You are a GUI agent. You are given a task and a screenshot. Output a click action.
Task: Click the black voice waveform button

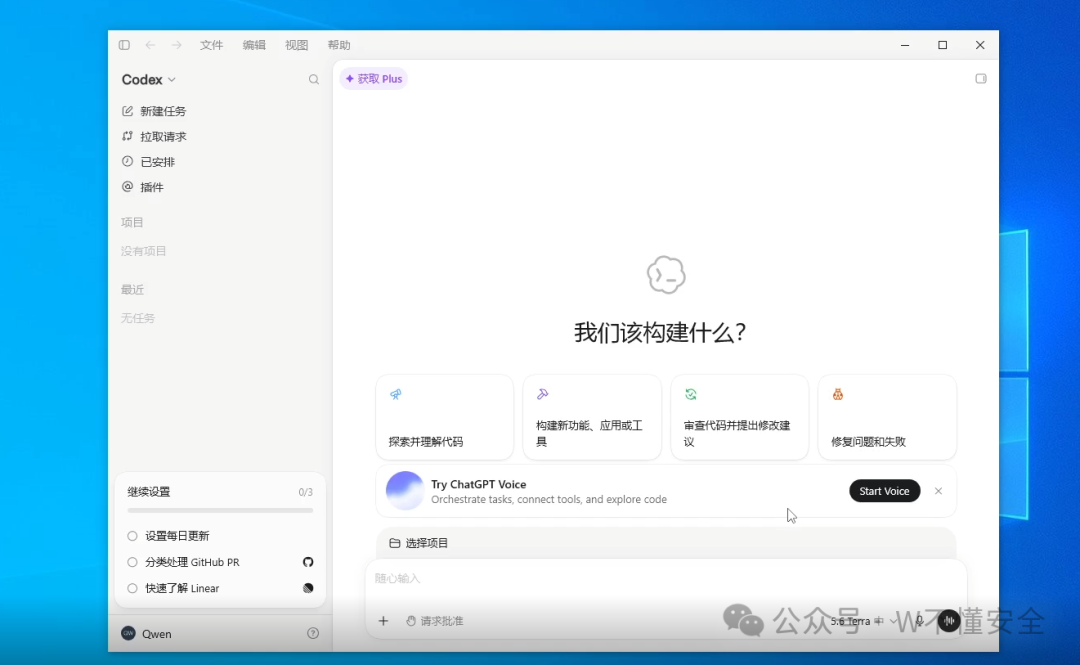coord(949,621)
